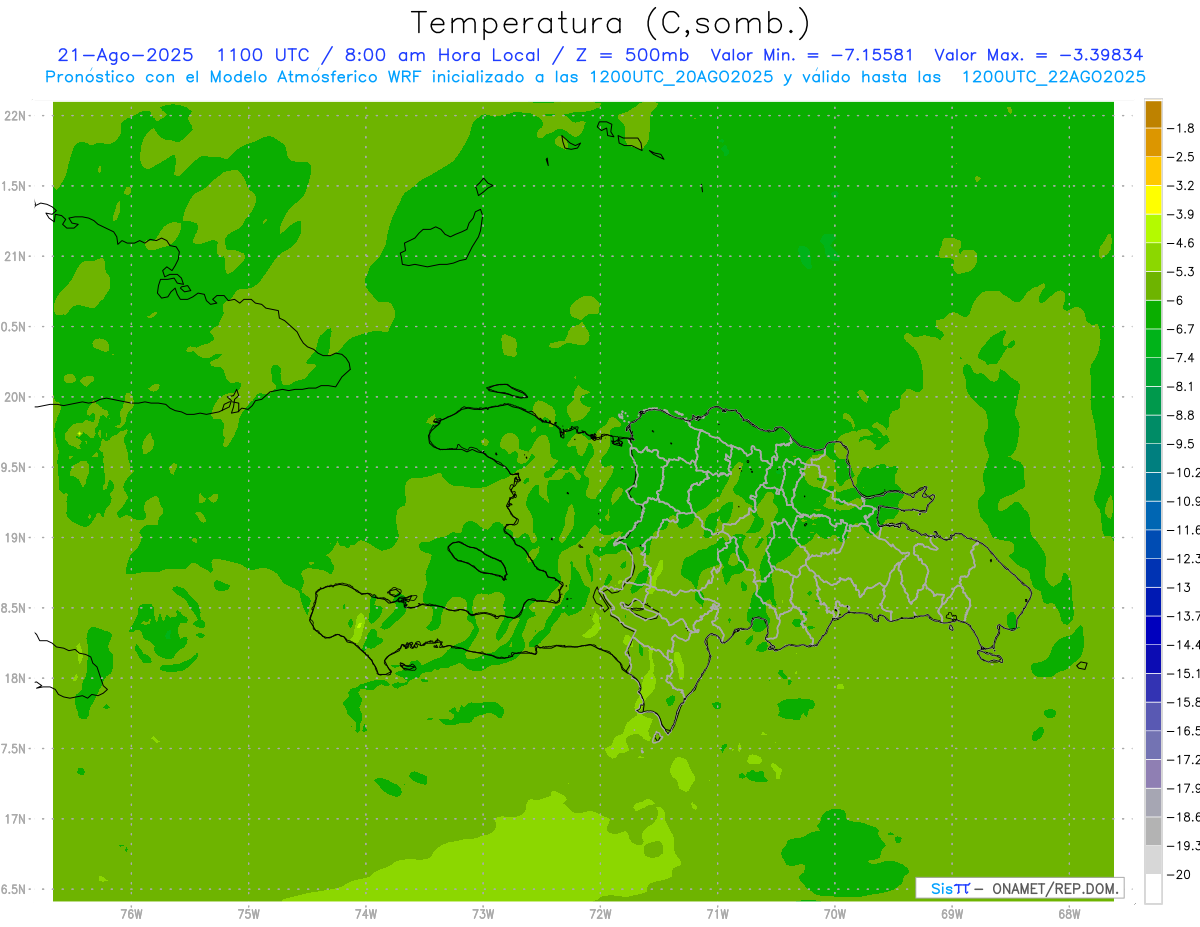This screenshot has height=927, width=1200.
Task: Click the '-1.8' legend value
Action: click(x=1182, y=128)
